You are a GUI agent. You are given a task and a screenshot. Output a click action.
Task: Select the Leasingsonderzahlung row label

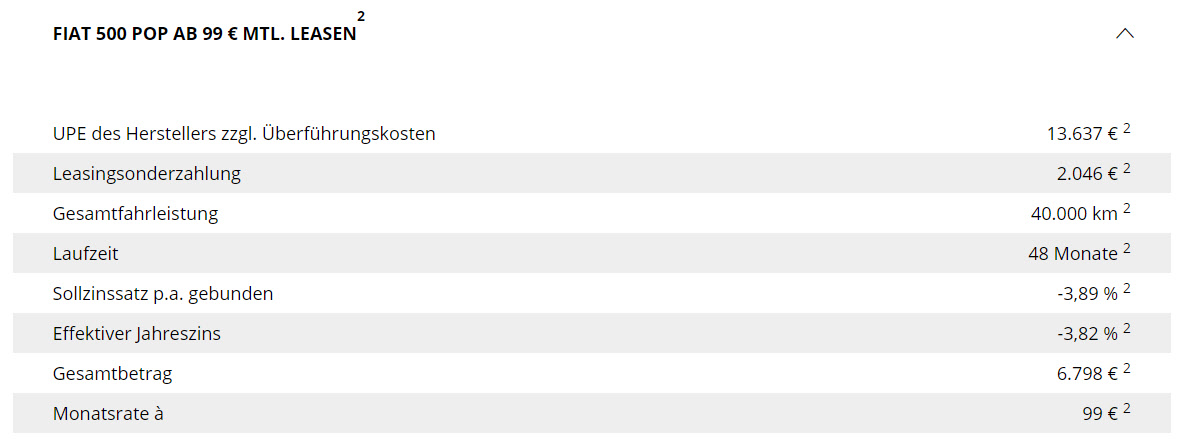[146, 174]
